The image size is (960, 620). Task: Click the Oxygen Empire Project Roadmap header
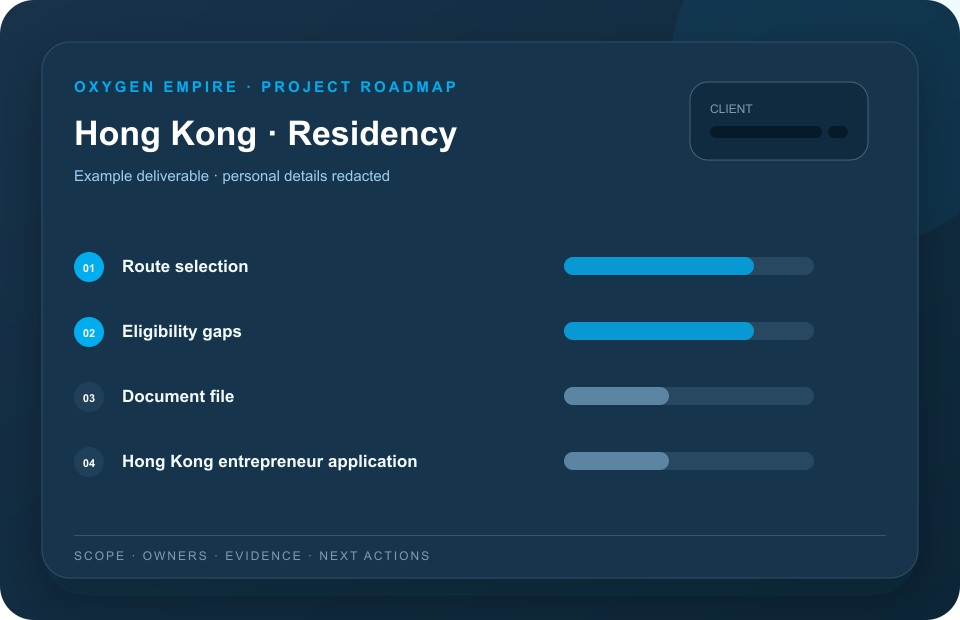pos(266,87)
